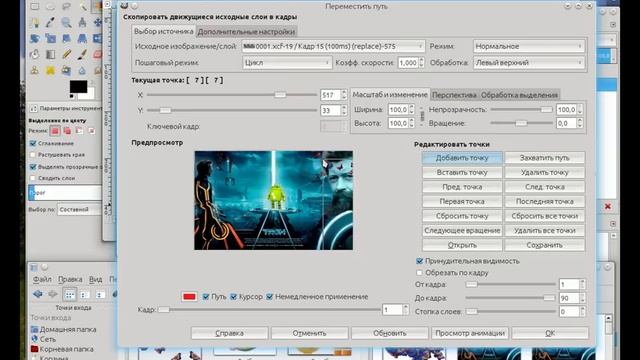Open the Режим Нормальное dropdown
640x360 pixels.
coord(529,47)
